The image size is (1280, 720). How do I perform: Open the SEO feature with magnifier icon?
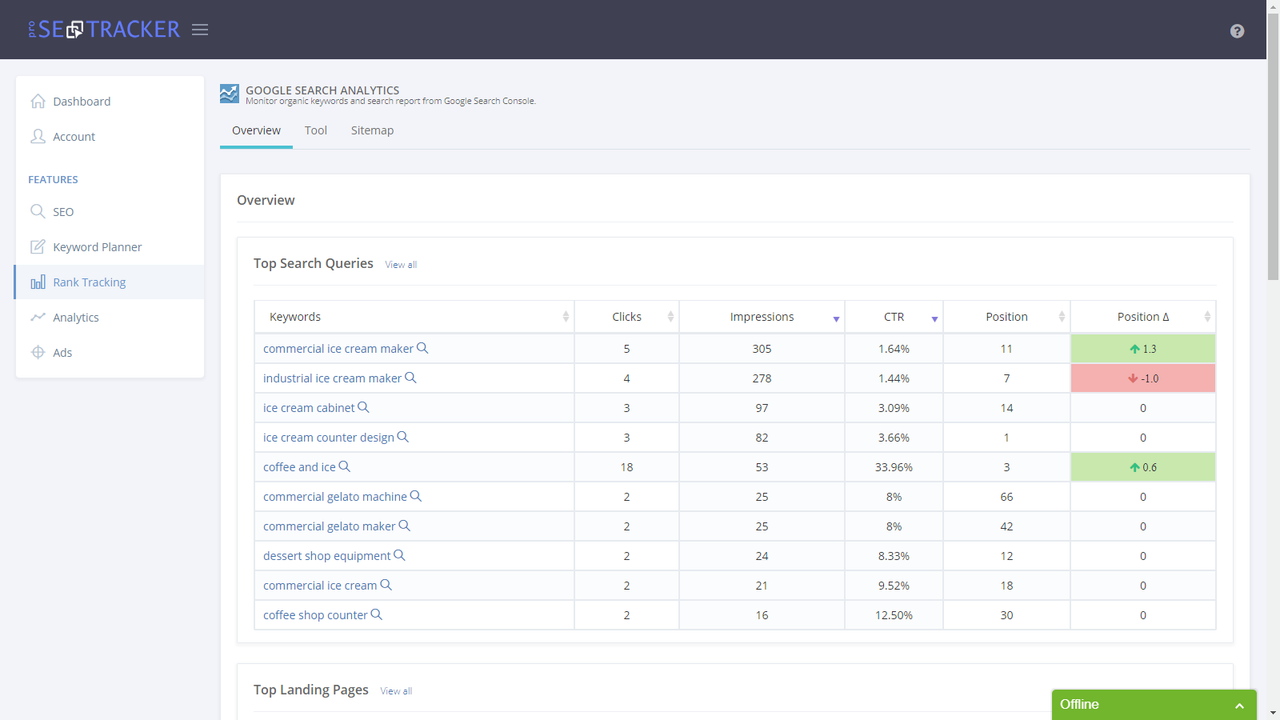[x=38, y=211]
